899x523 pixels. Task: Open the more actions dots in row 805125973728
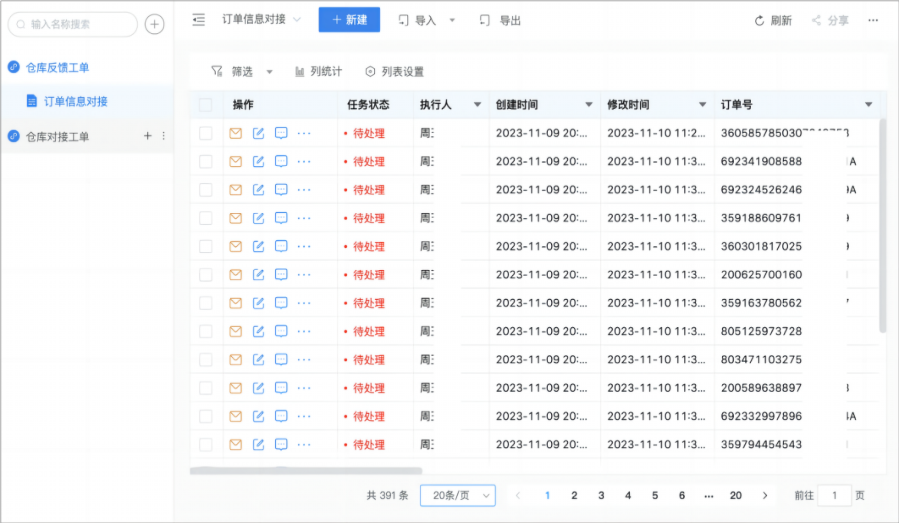tap(304, 331)
